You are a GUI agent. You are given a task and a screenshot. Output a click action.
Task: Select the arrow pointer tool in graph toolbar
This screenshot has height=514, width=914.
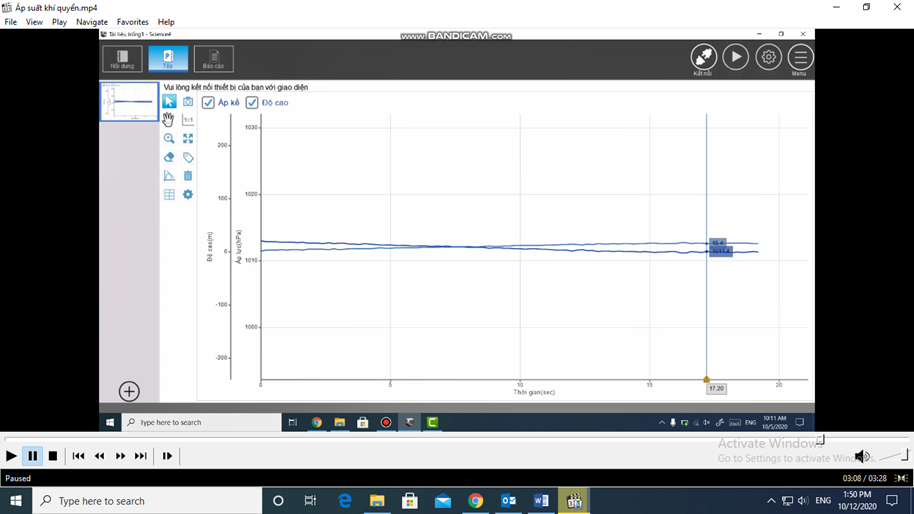169,101
